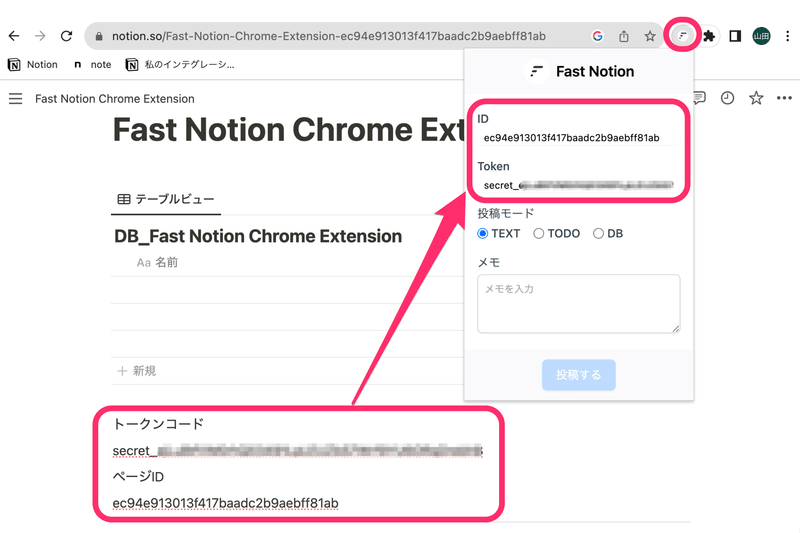The width and height of the screenshot is (800, 533).
Task: Click the Fast Notion popup logo
Action: coord(537,71)
